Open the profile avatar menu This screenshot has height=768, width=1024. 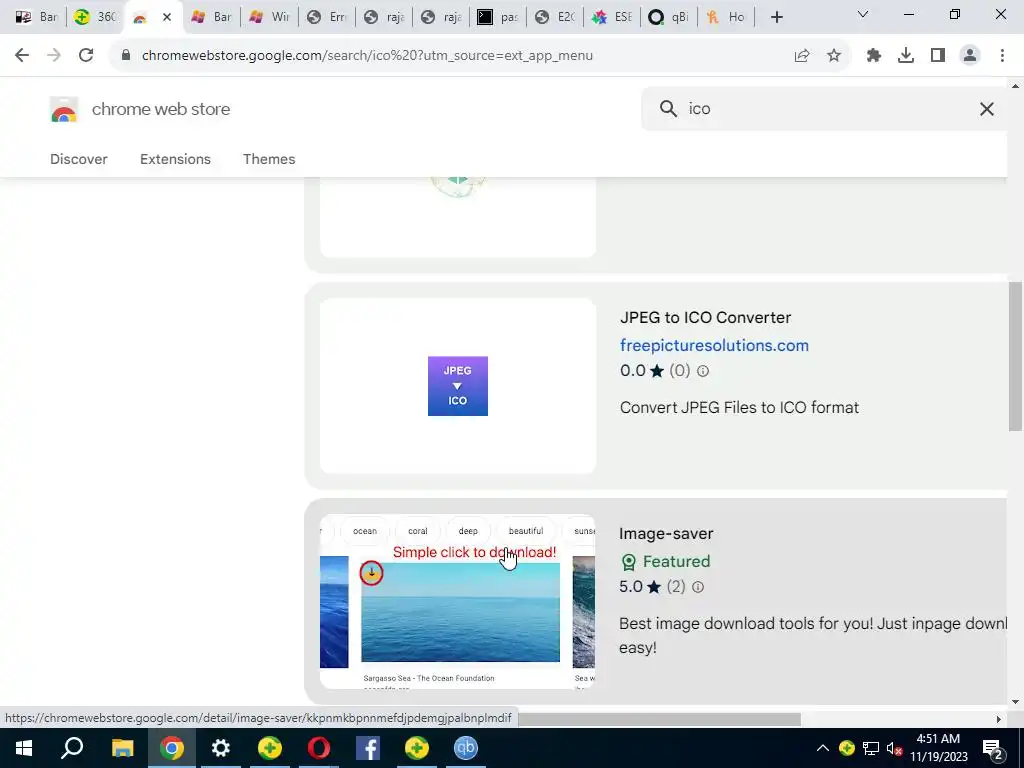coord(970,56)
